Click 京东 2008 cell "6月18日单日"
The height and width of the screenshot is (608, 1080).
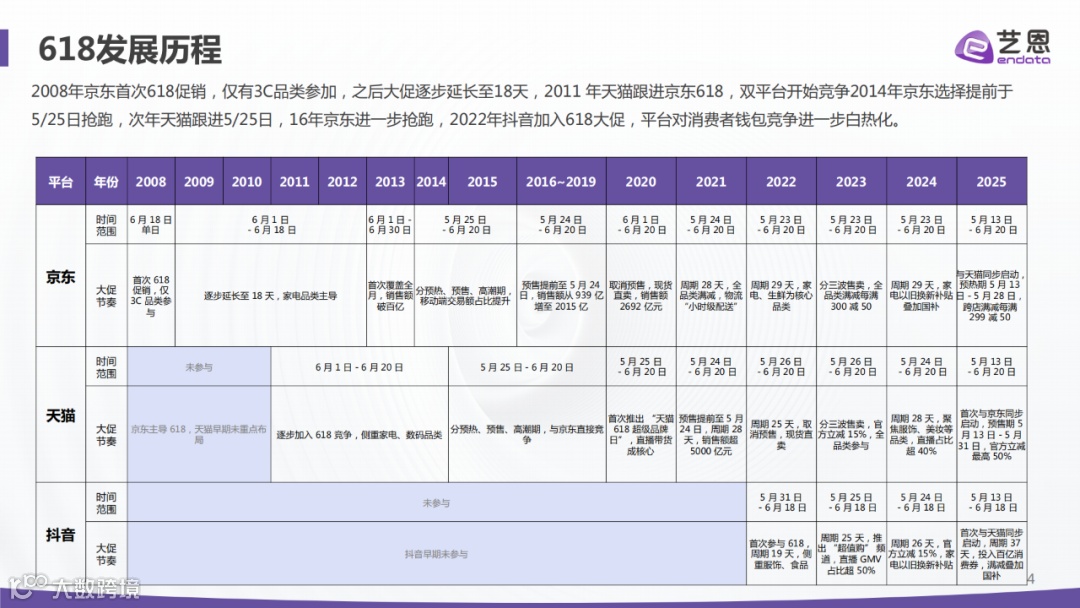pos(151,224)
